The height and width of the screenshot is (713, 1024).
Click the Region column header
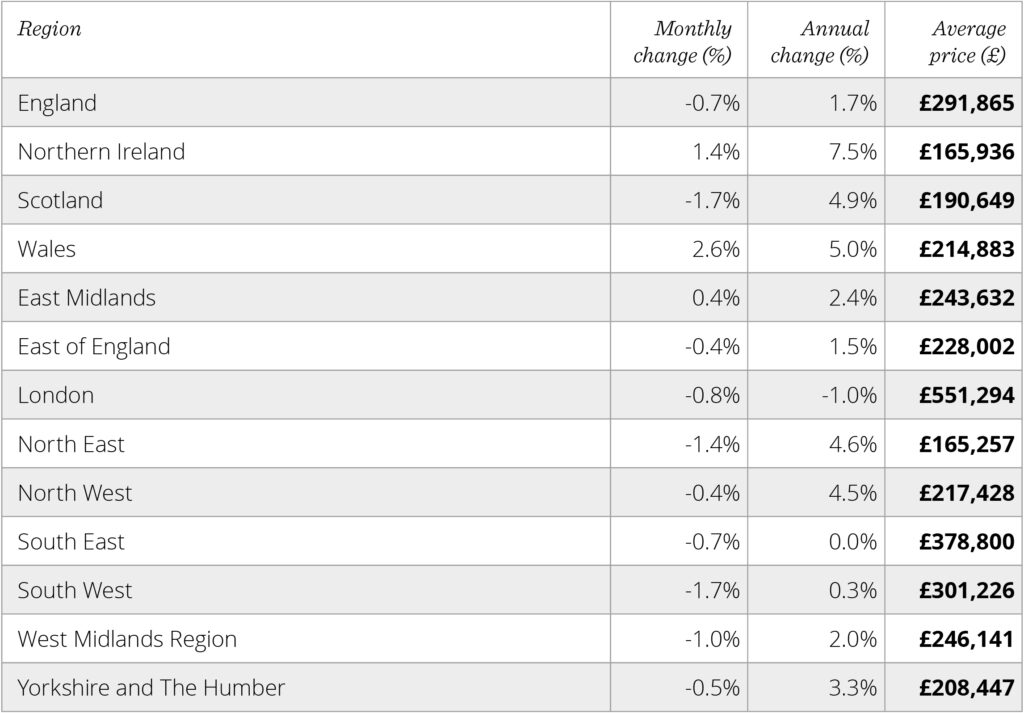click(50, 30)
